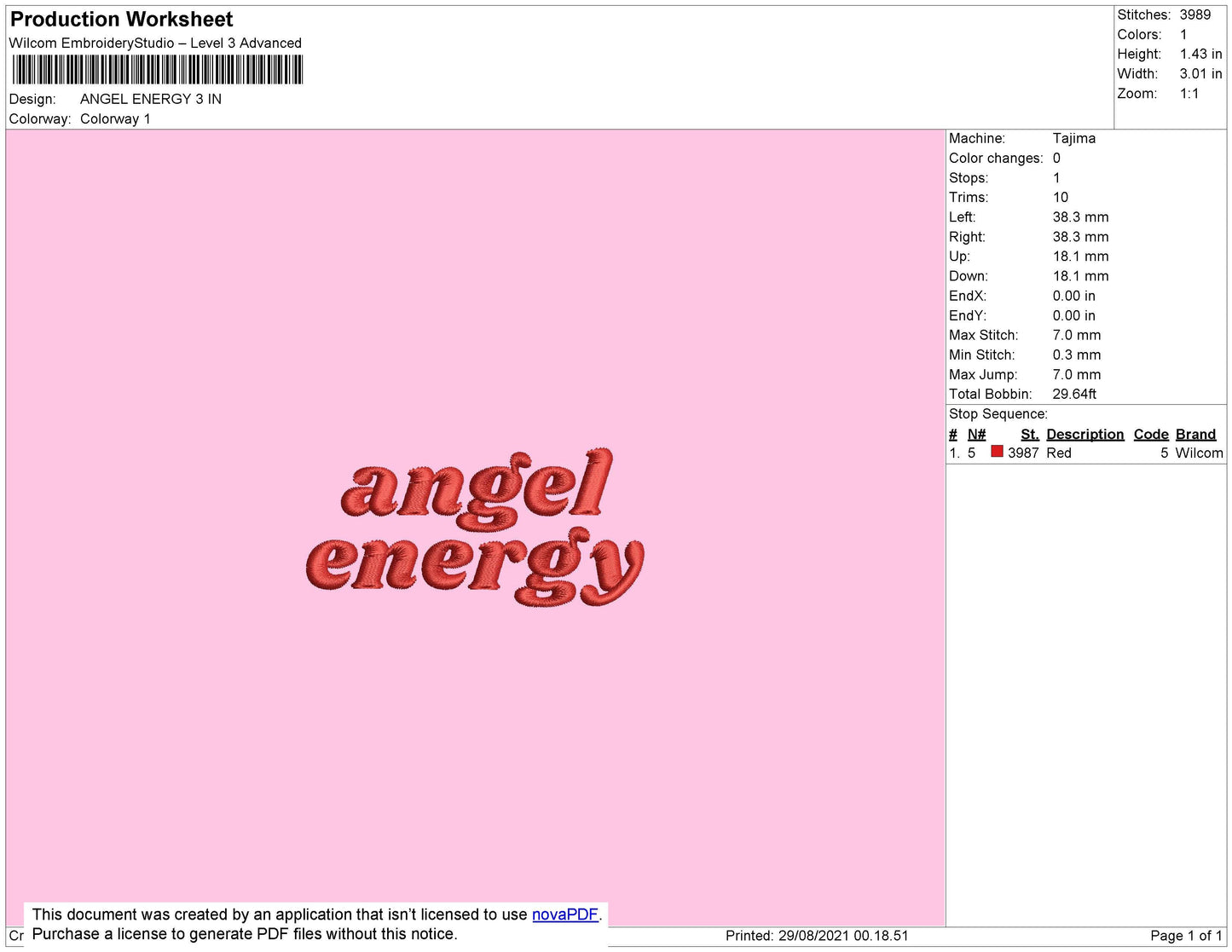Click the Width value 3.01 in
1232x952 pixels.
point(1201,74)
